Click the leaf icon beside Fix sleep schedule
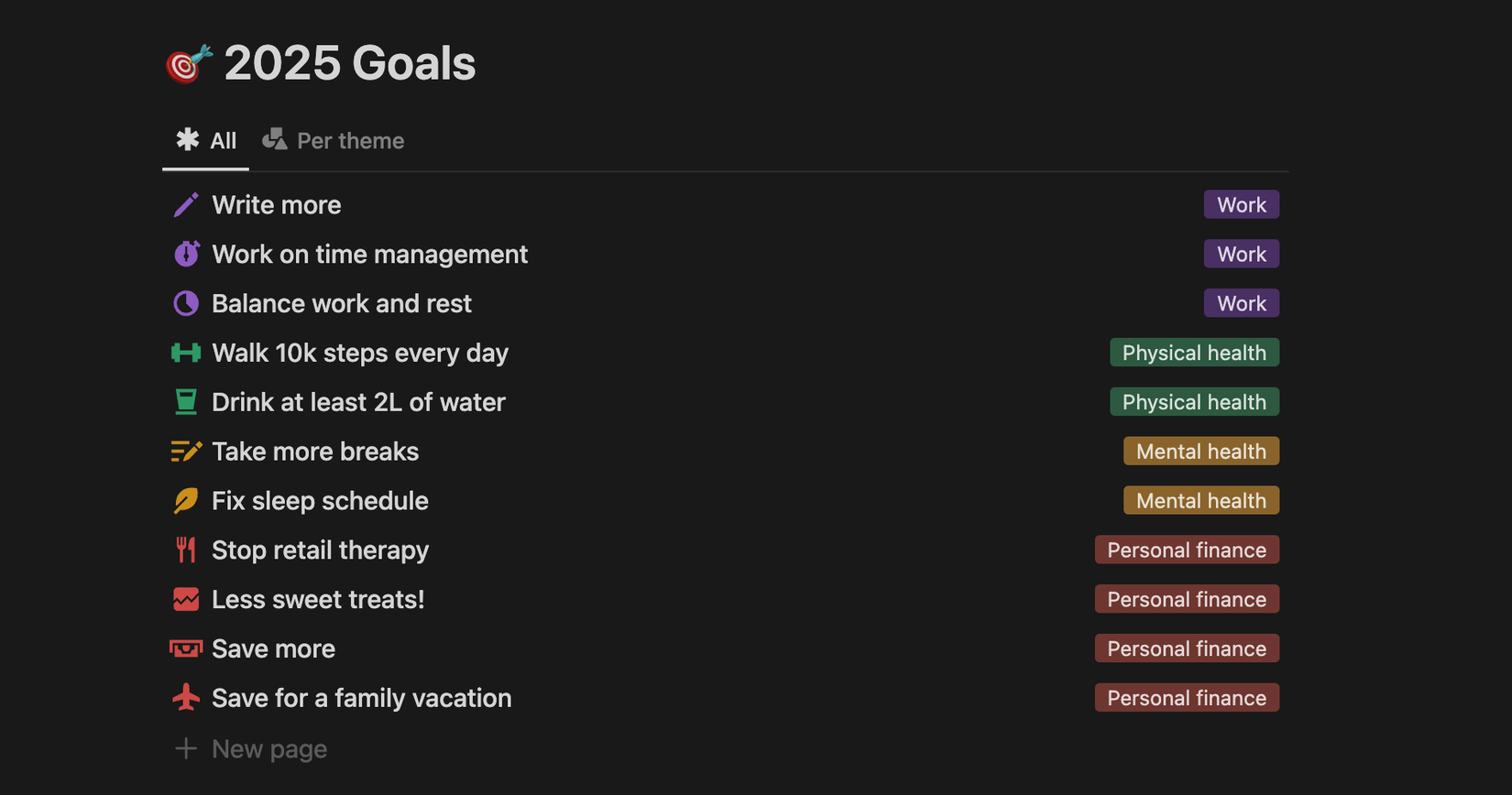 tap(186, 501)
